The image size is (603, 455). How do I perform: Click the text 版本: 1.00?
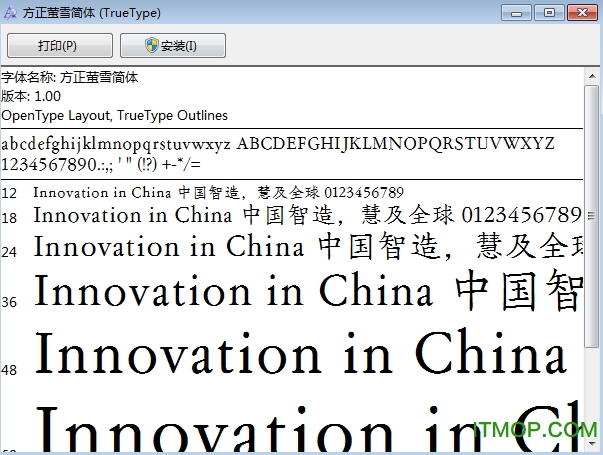pos(31,96)
